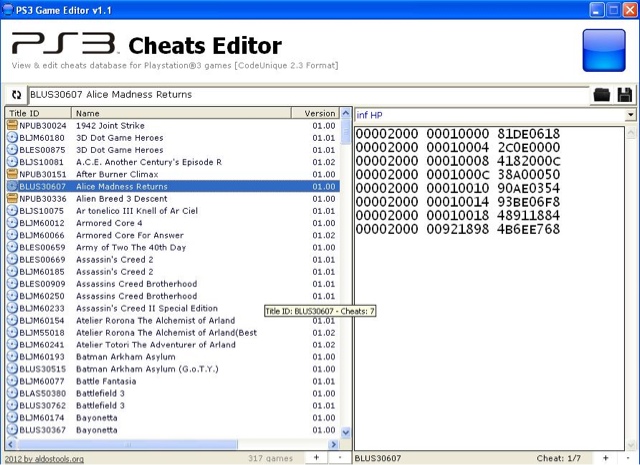This screenshot has height=465, width=640.
Task: Click the disc icon beside BLJM60250
Action: [13, 296]
